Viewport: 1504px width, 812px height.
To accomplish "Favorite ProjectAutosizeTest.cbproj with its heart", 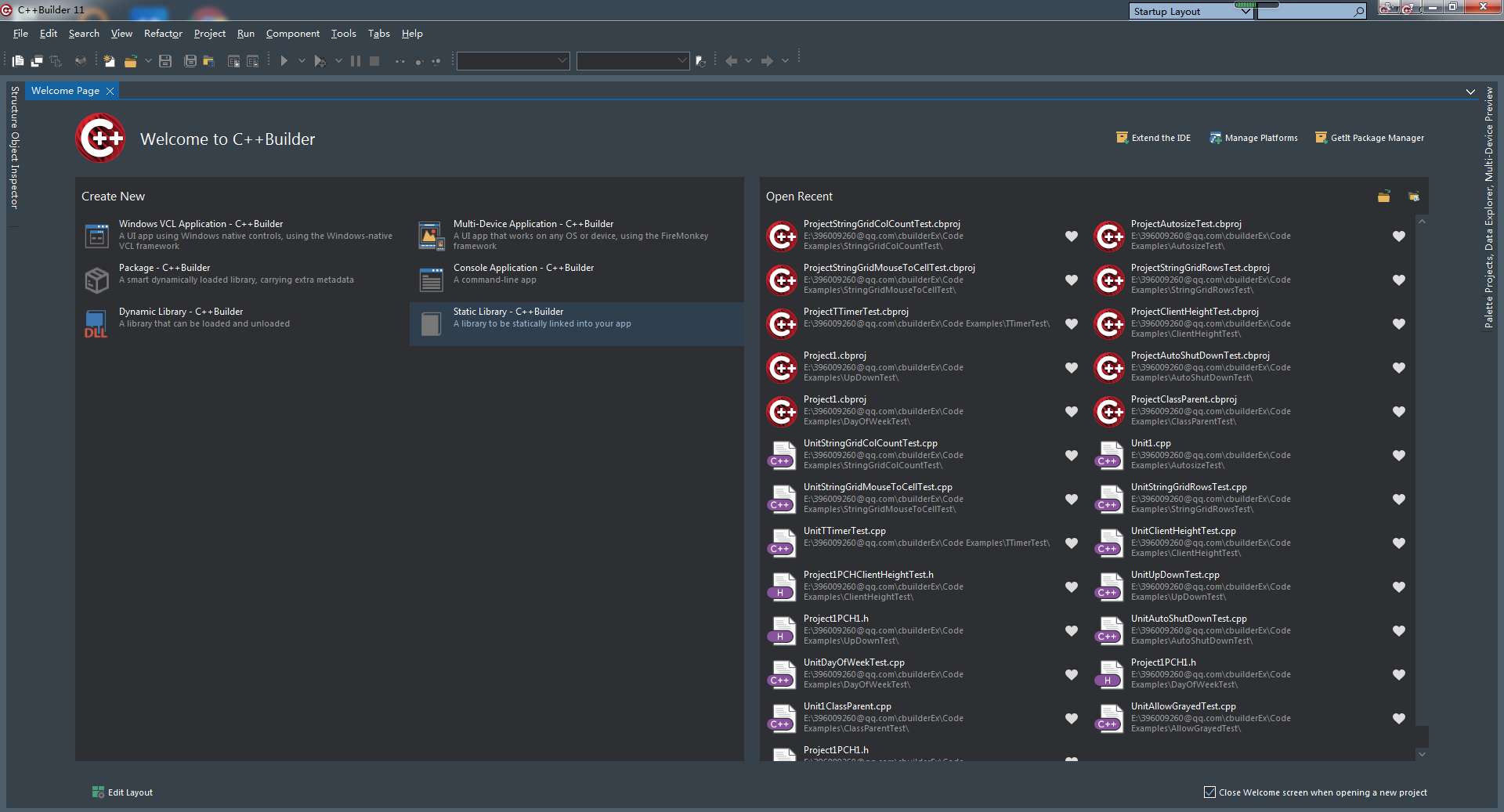I will coord(1399,236).
